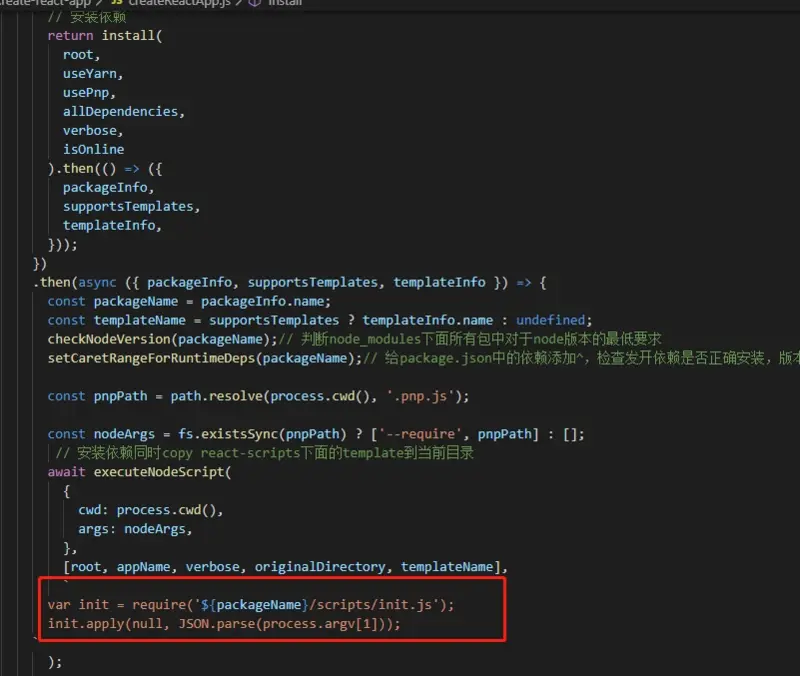Viewport: 800px width, 676px height.
Task: Click the '.pnp.js' string literal
Action: point(420,396)
